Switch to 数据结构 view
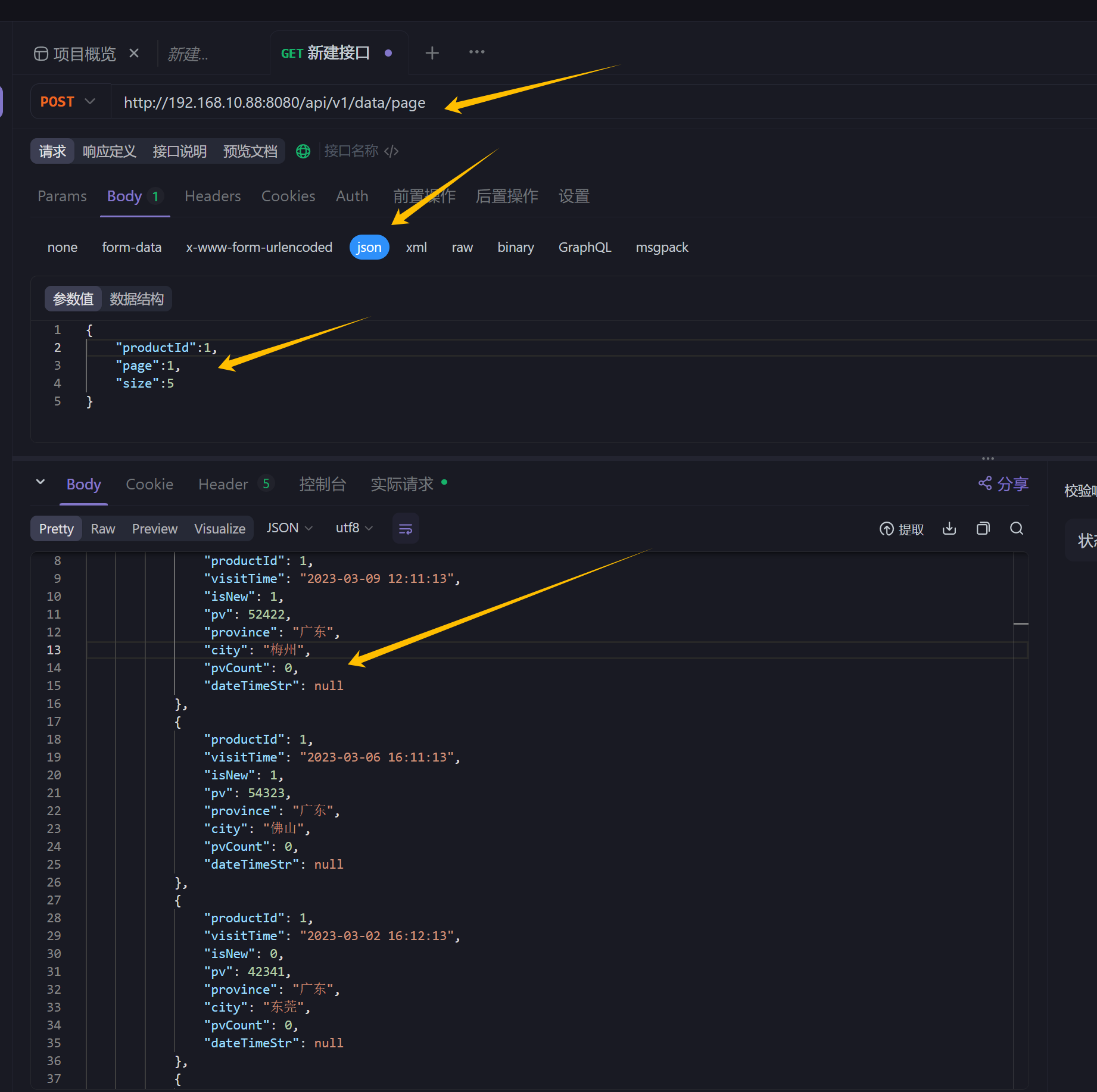Image resolution: width=1097 pixels, height=1092 pixels. click(137, 299)
